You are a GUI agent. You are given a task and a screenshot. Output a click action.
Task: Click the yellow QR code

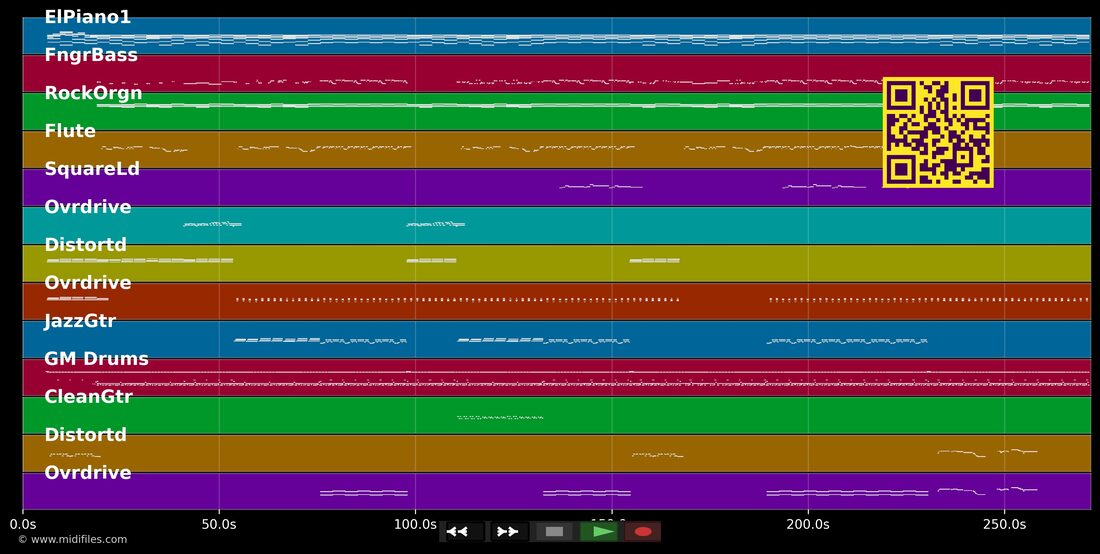click(938, 133)
